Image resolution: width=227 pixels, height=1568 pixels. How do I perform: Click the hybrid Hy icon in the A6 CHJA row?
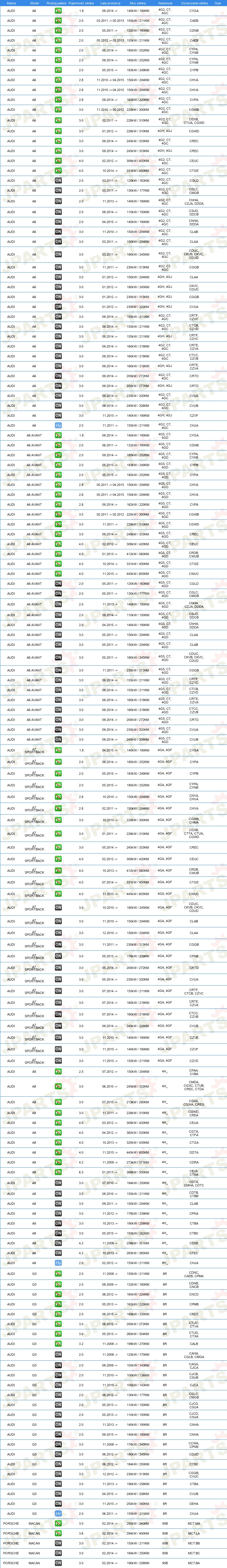click(x=58, y=425)
